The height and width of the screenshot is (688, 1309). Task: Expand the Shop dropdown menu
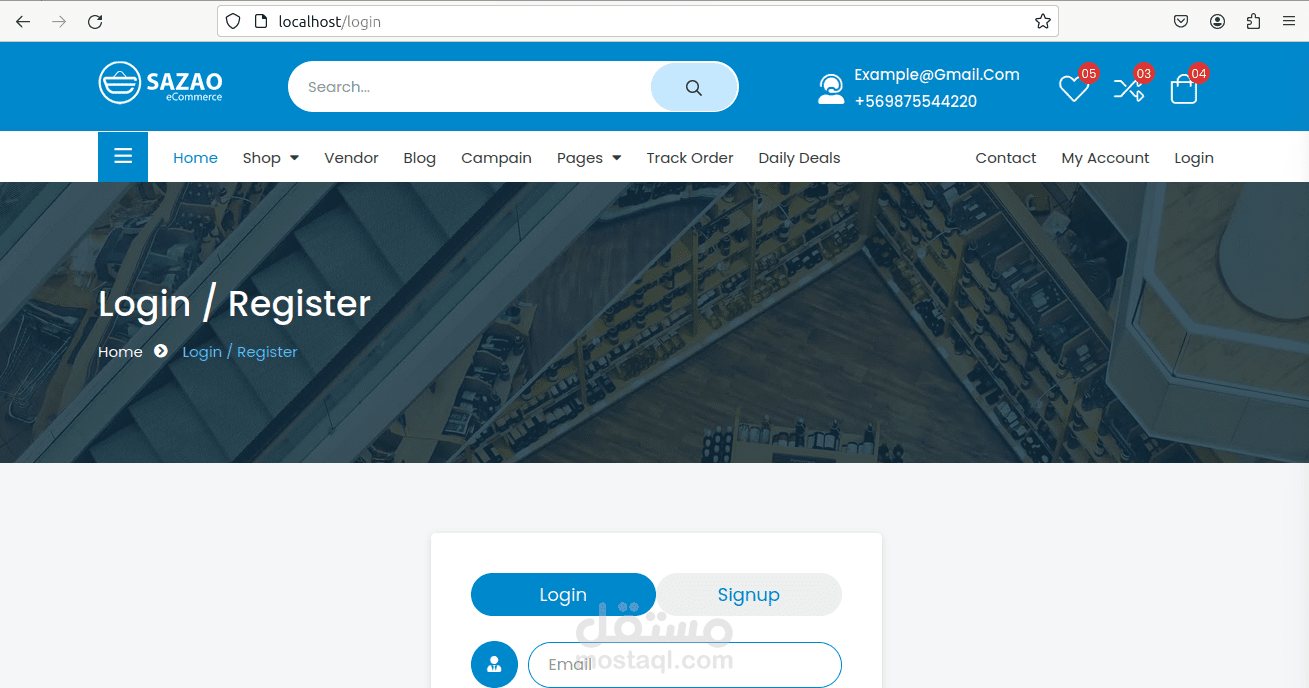pyautogui.click(x=271, y=158)
